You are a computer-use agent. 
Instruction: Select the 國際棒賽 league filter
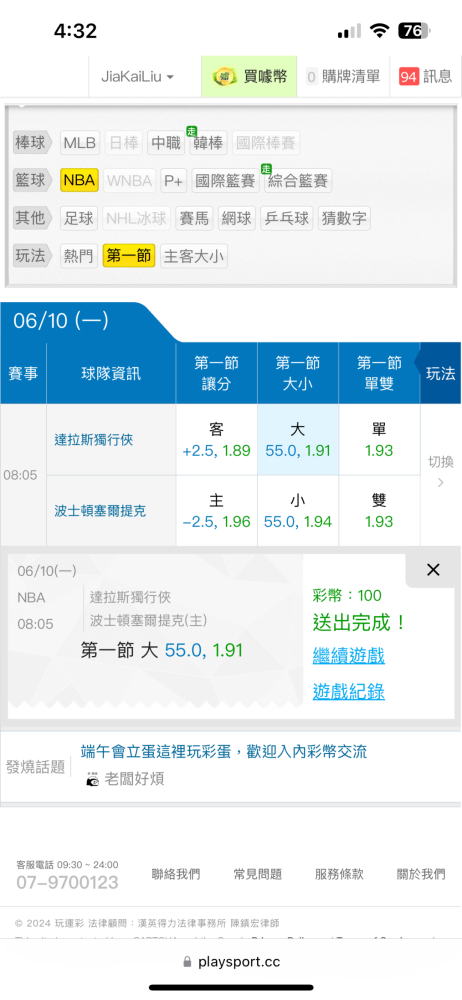[x=265, y=143]
